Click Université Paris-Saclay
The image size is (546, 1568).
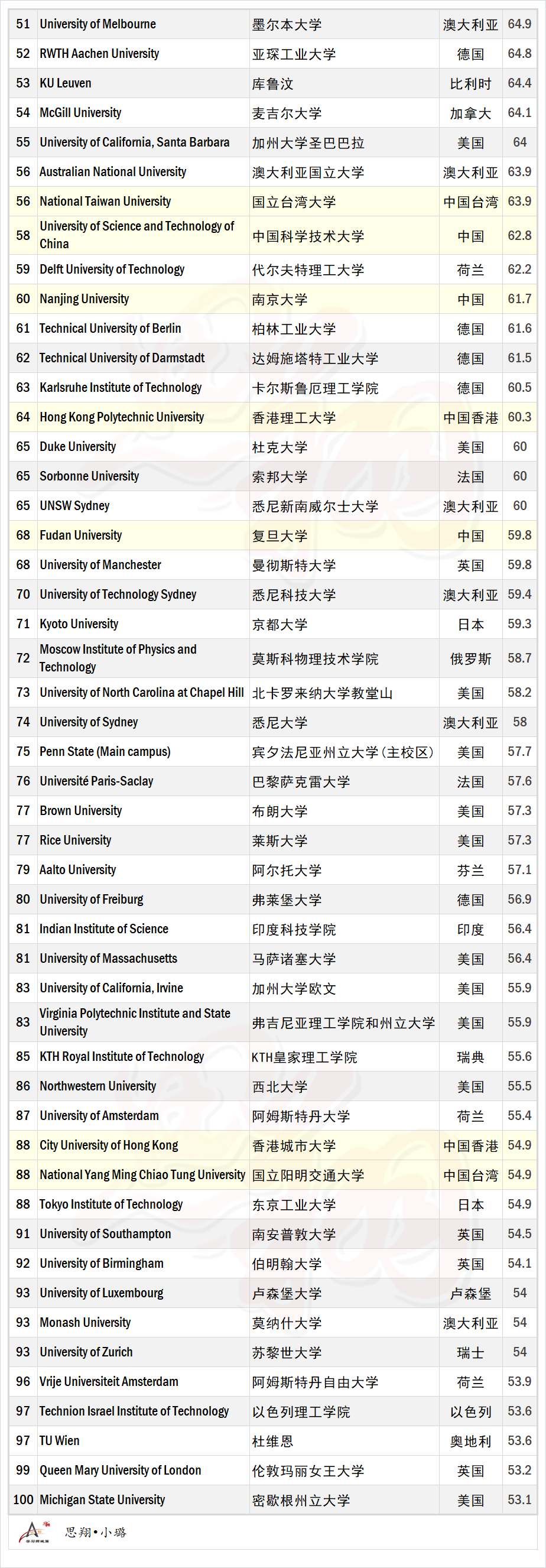click(97, 781)
